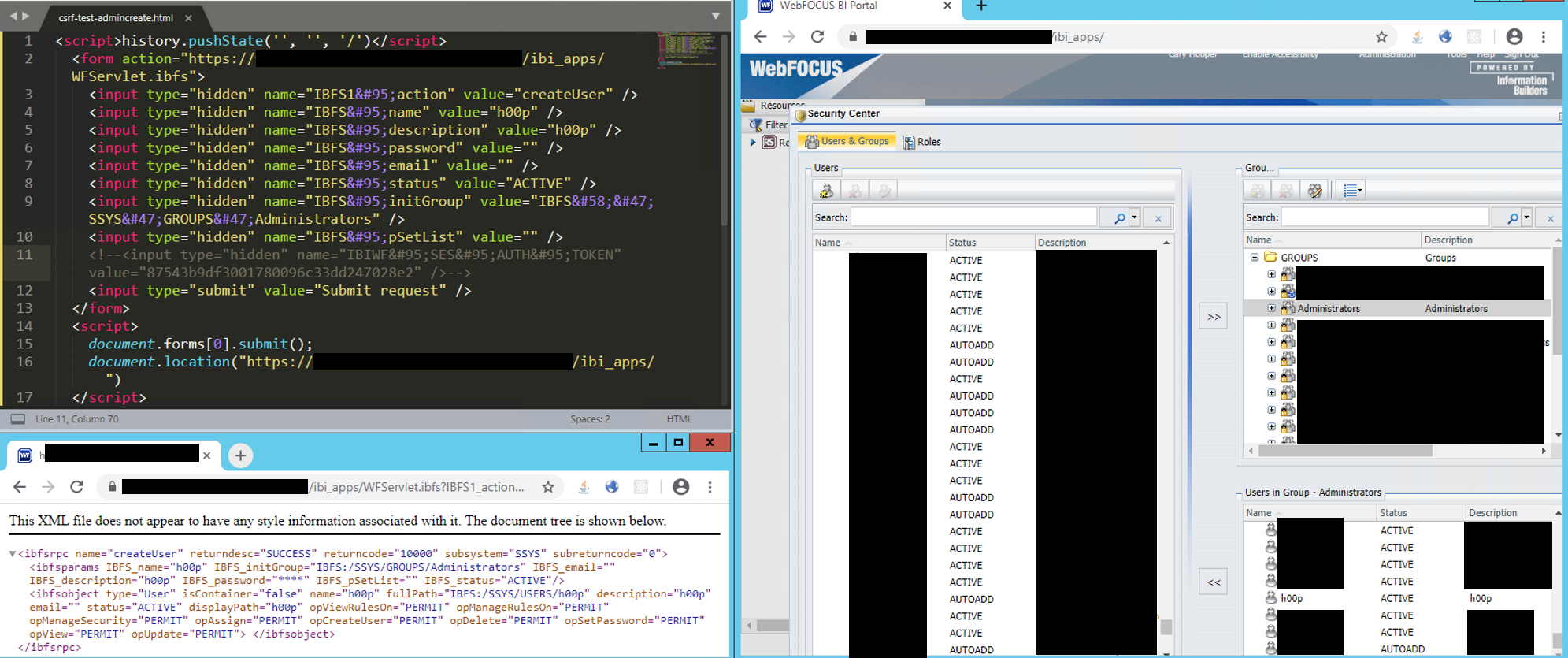
Task: Click the Users list vertical scrollbar thumb
Action: (x=1166, y=627)
